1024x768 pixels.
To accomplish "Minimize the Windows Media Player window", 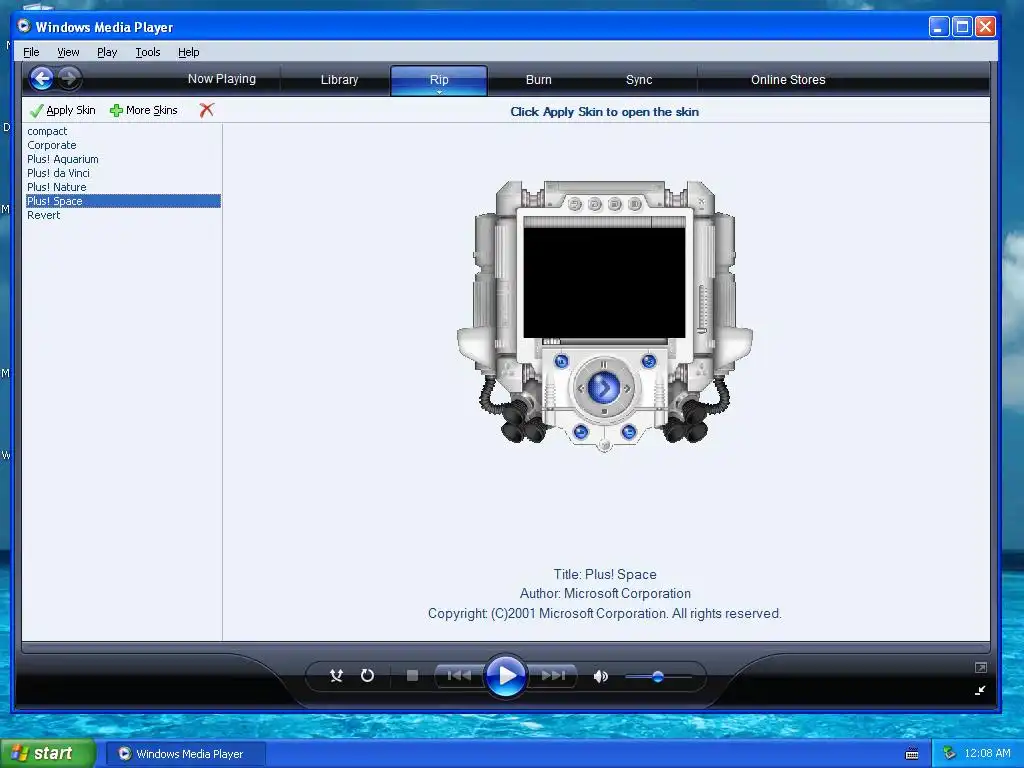I will pos(938,27).
